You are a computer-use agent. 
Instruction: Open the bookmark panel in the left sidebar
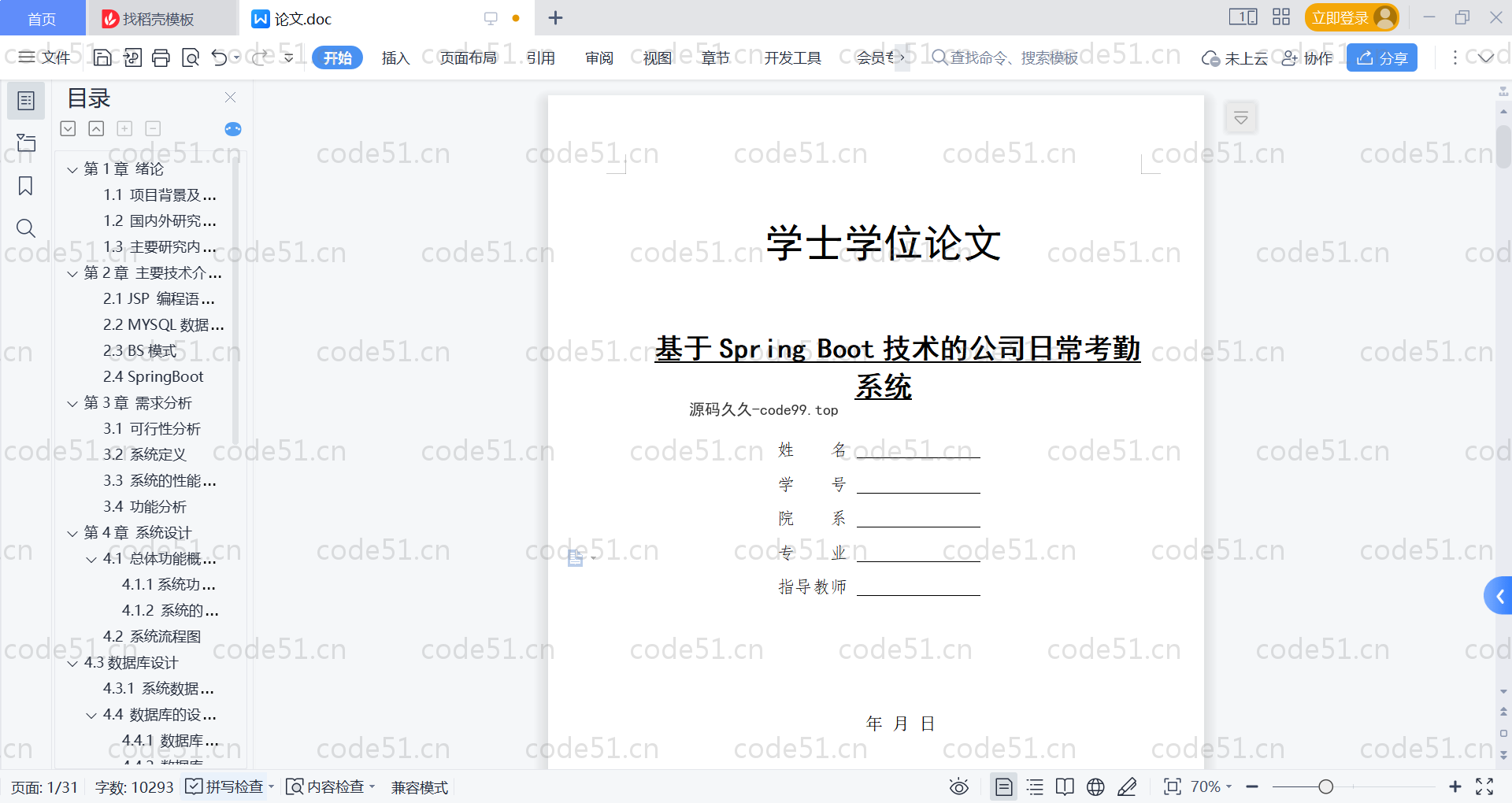coord(26,187)
